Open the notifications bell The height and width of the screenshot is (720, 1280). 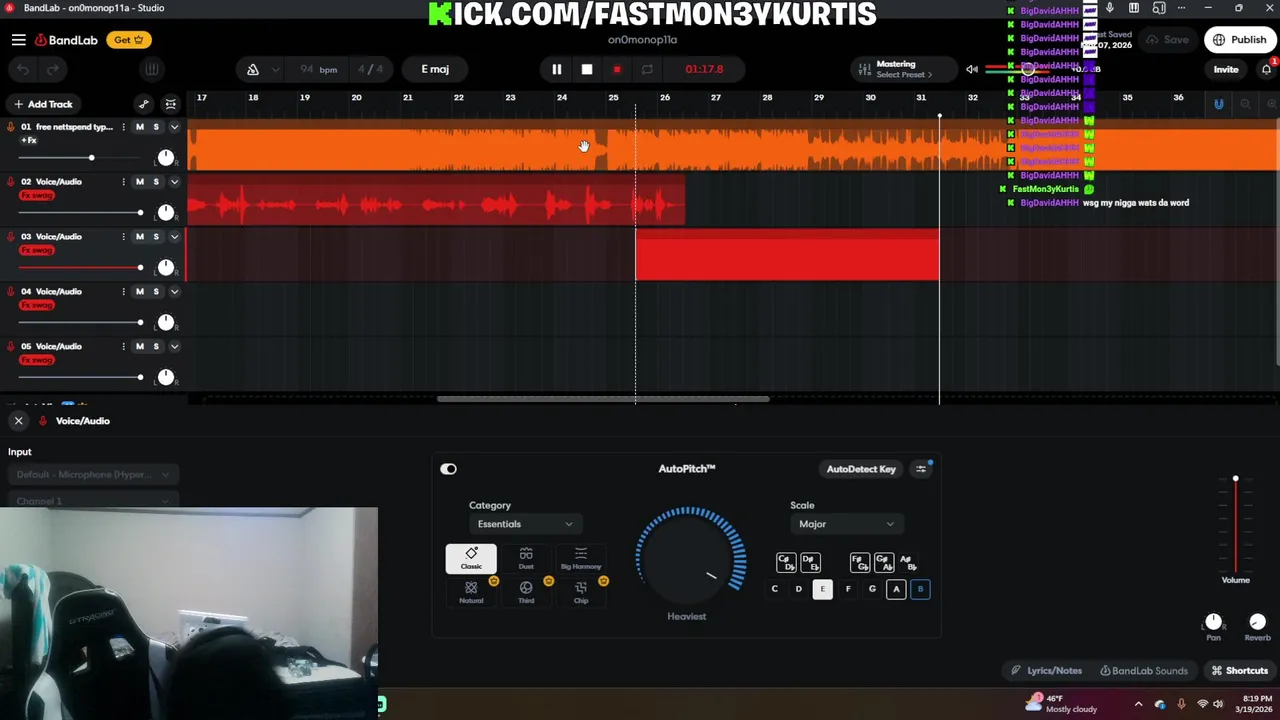(1266, 69)
